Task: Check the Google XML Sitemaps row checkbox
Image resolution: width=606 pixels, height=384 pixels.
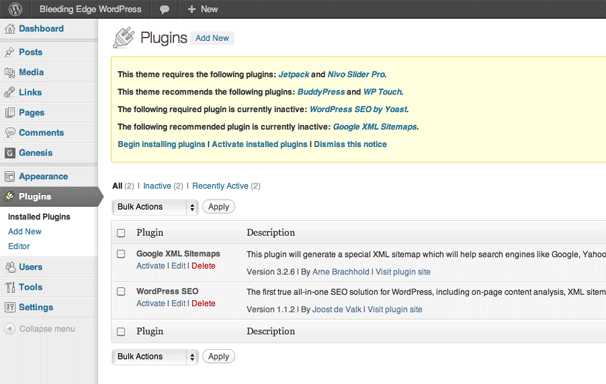Action: [x=121, y=254]
